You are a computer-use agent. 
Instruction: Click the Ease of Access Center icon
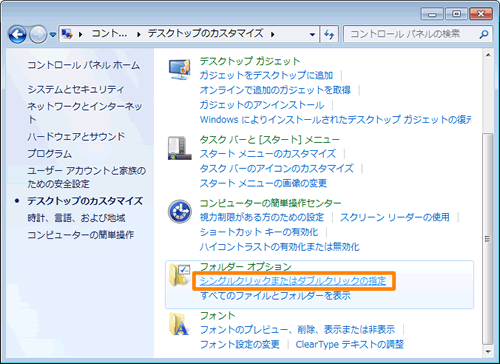point(180,212)
